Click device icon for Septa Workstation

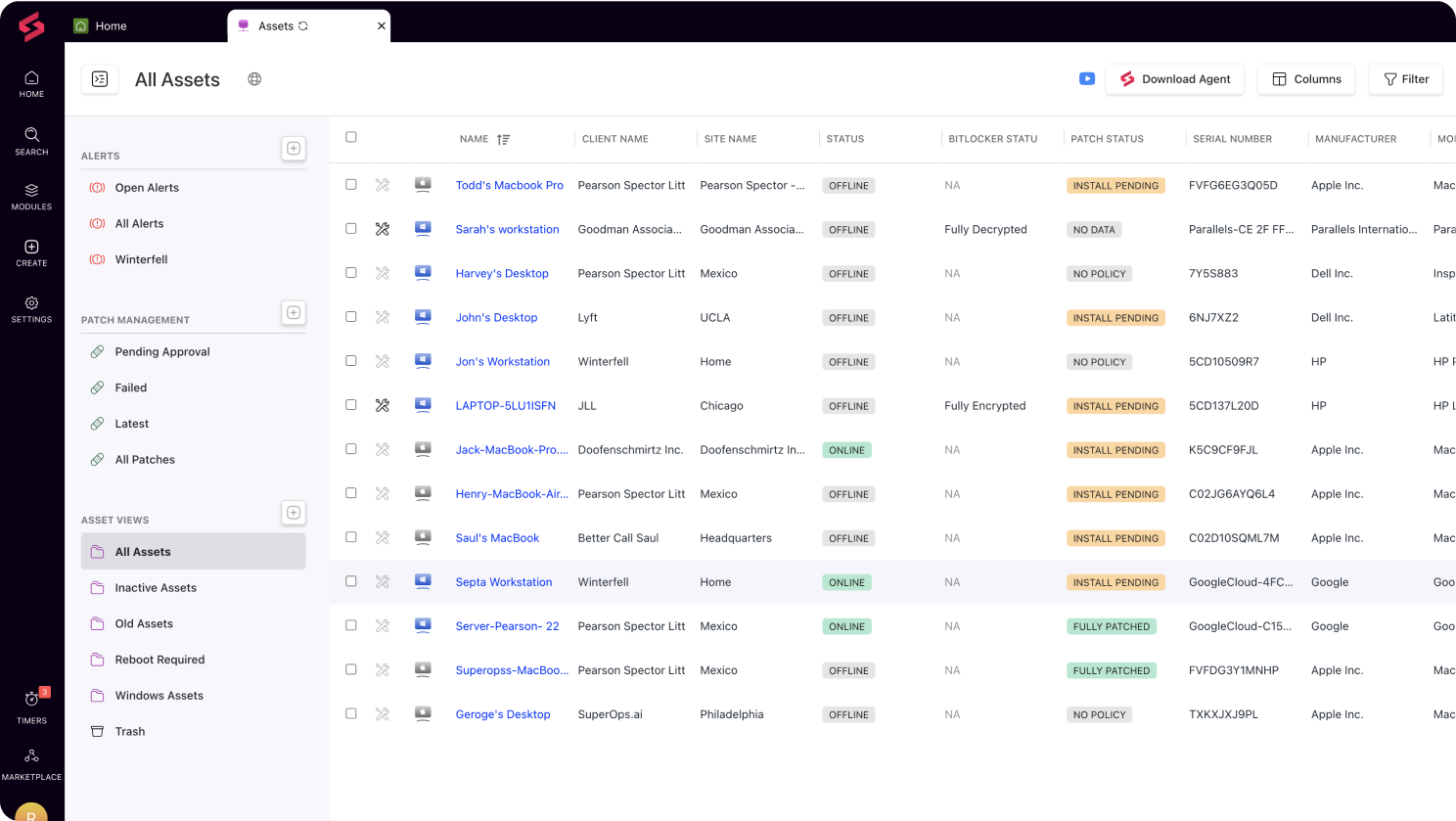click(x=423, y=581)
